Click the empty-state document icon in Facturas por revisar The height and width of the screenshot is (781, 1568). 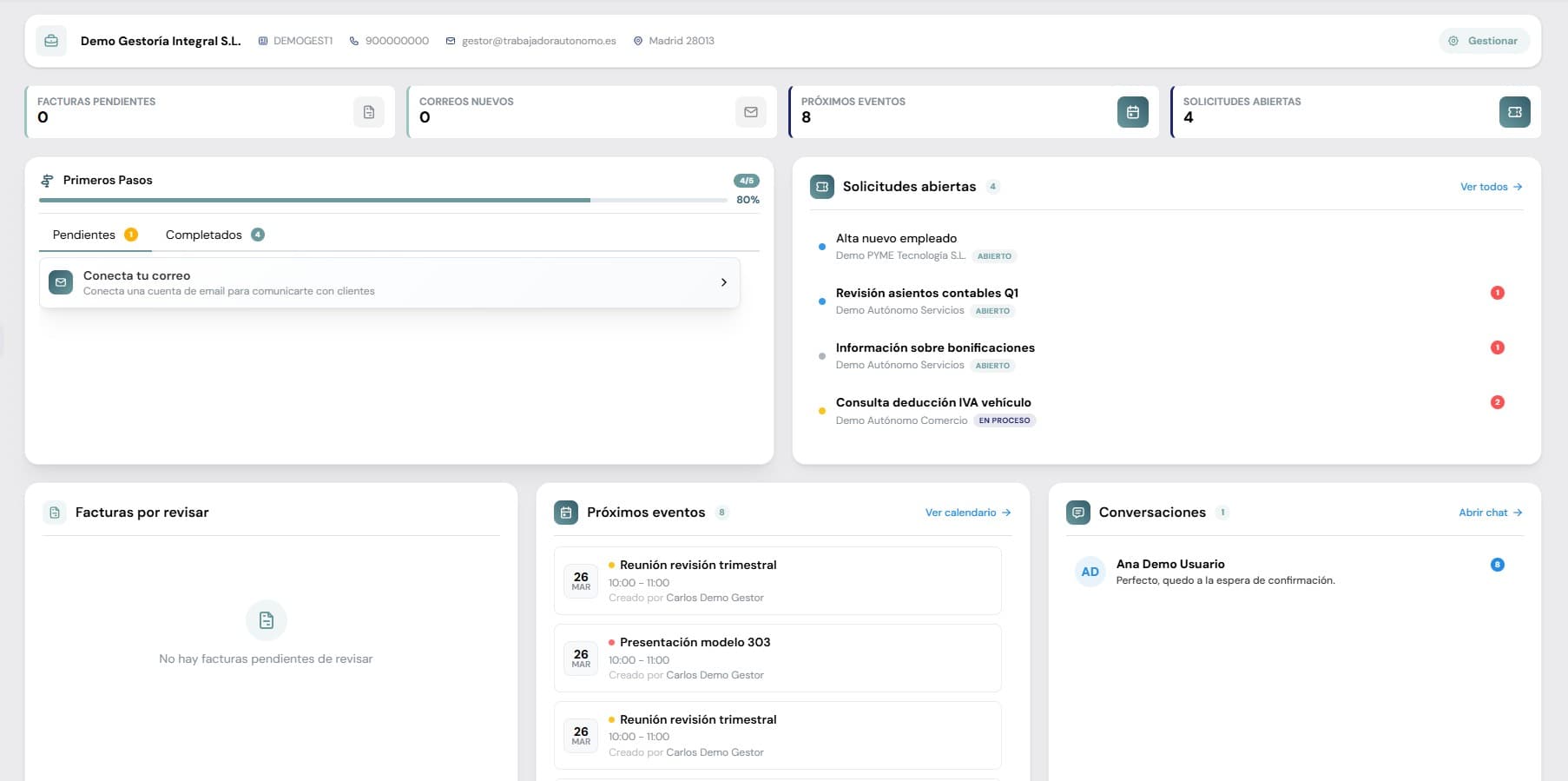(267, 620)
